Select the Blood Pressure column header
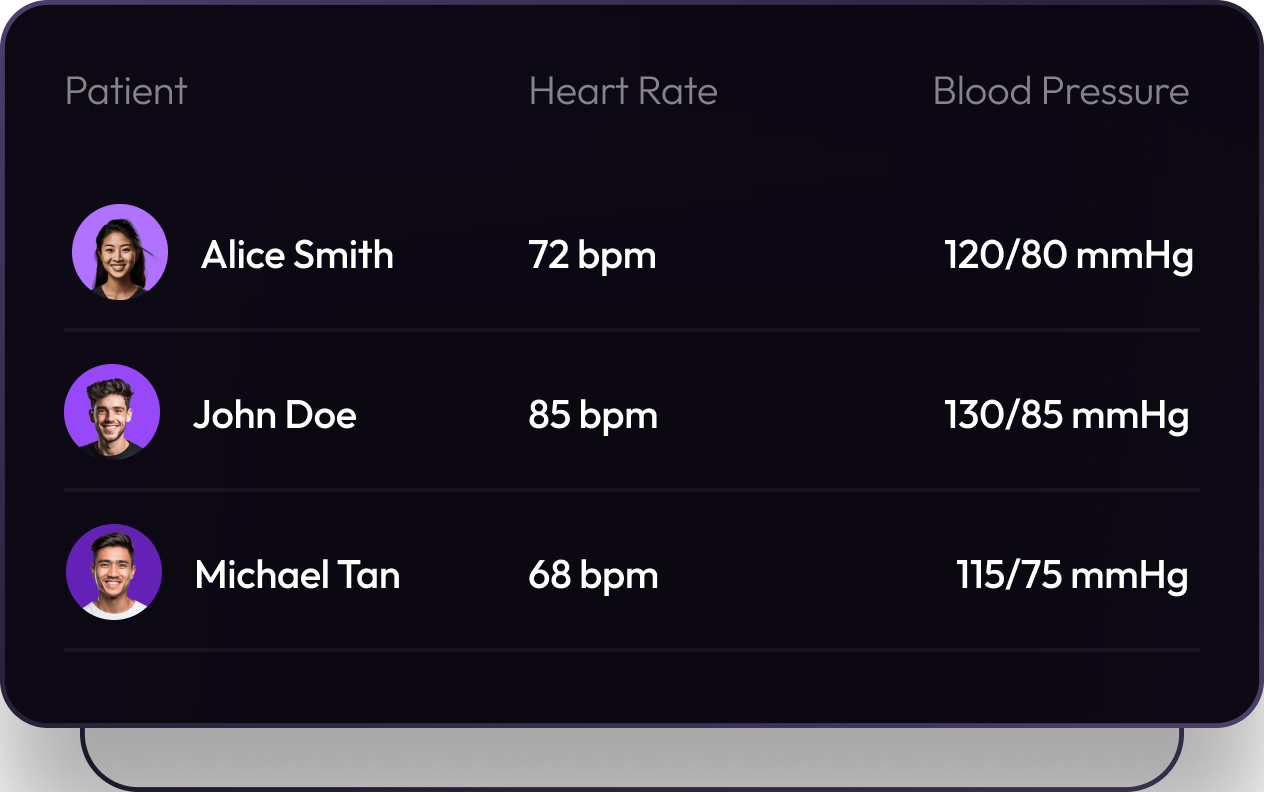The image size is (1264, 792). coord(1061,91)
